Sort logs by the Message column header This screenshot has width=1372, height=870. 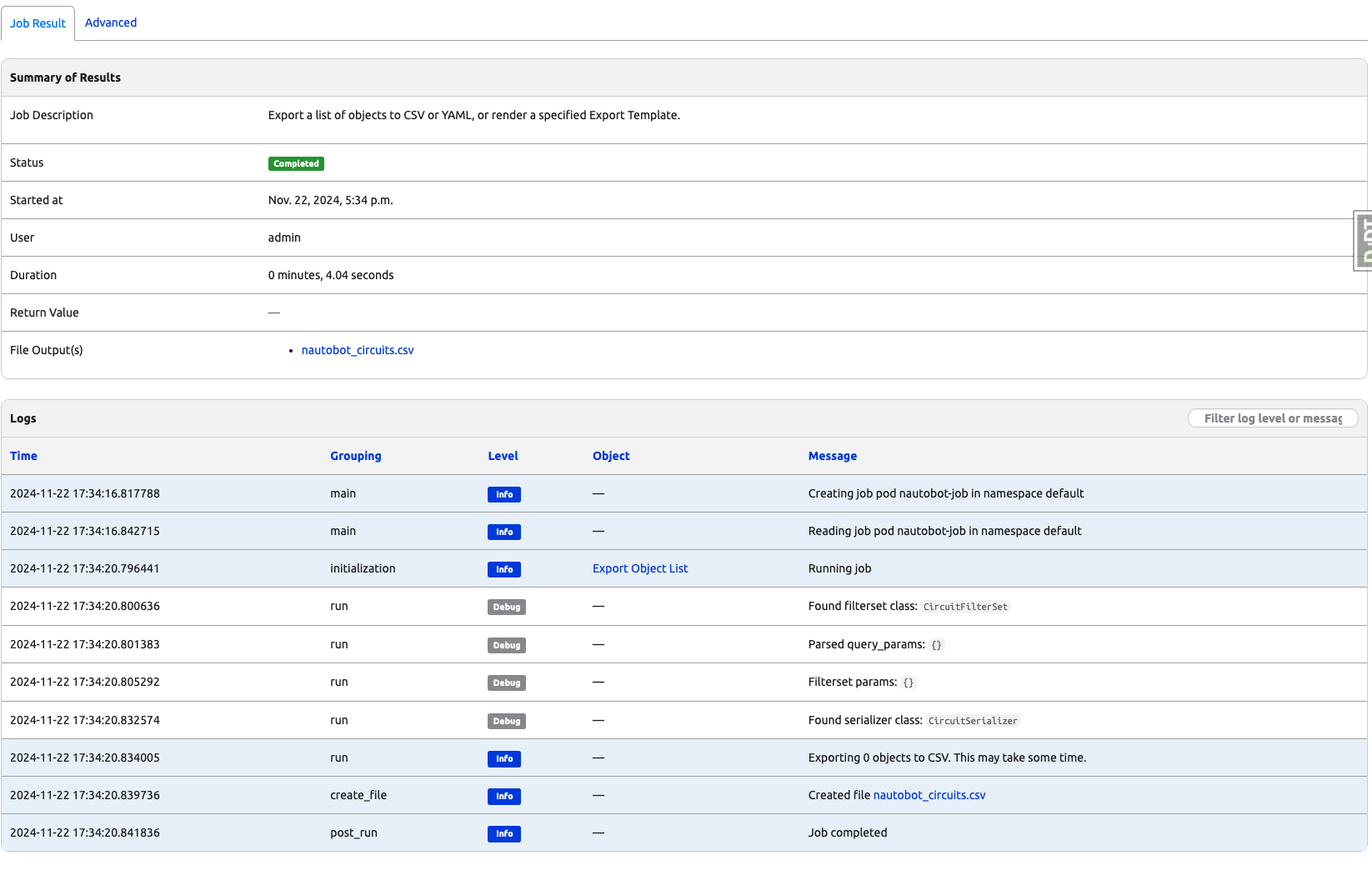(832, 456)
